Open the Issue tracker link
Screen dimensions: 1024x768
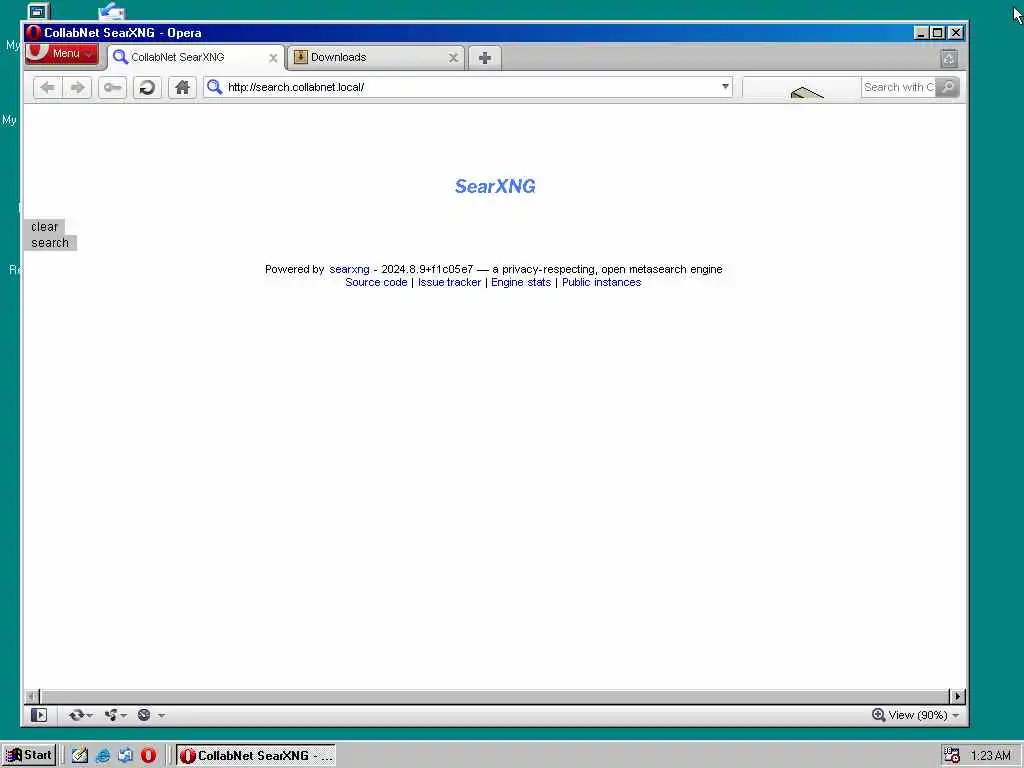click(x=449, y=282)
